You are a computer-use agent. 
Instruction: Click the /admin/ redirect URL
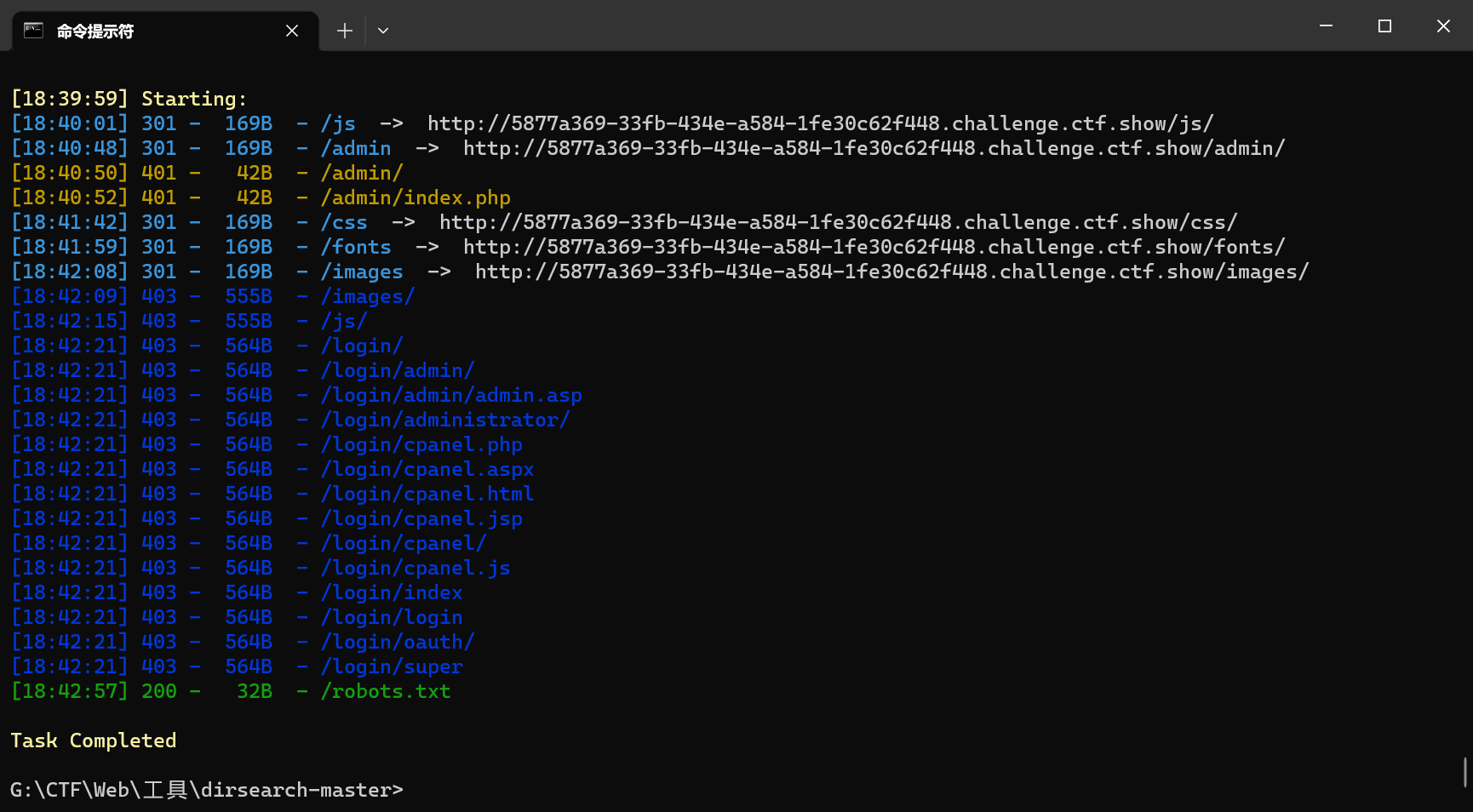coord(874,148)
